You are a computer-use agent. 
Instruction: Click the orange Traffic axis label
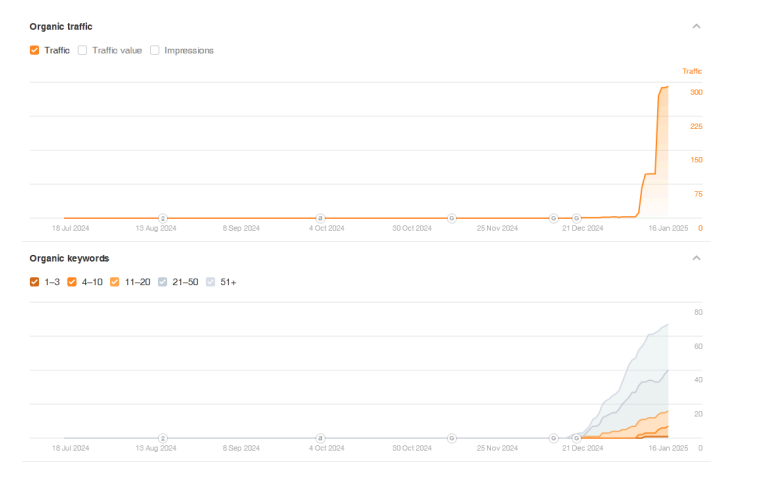692,72
